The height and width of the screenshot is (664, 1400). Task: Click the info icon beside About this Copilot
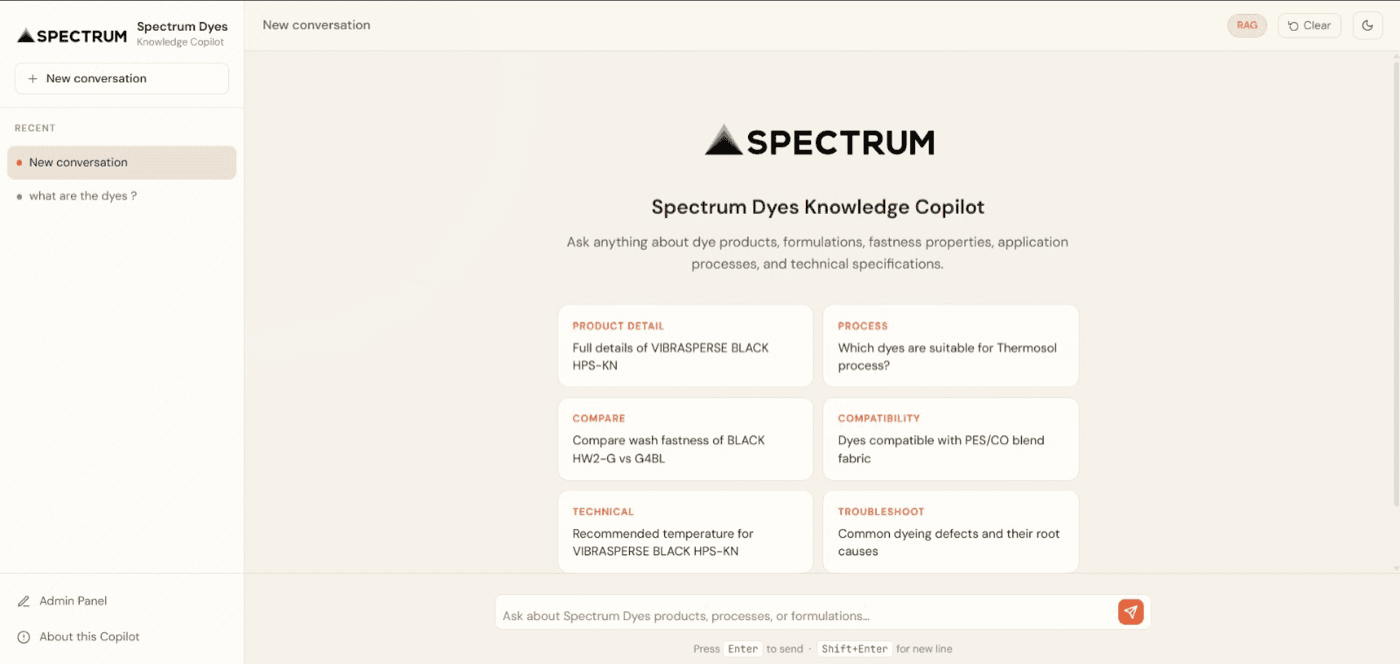coord(24,637)
